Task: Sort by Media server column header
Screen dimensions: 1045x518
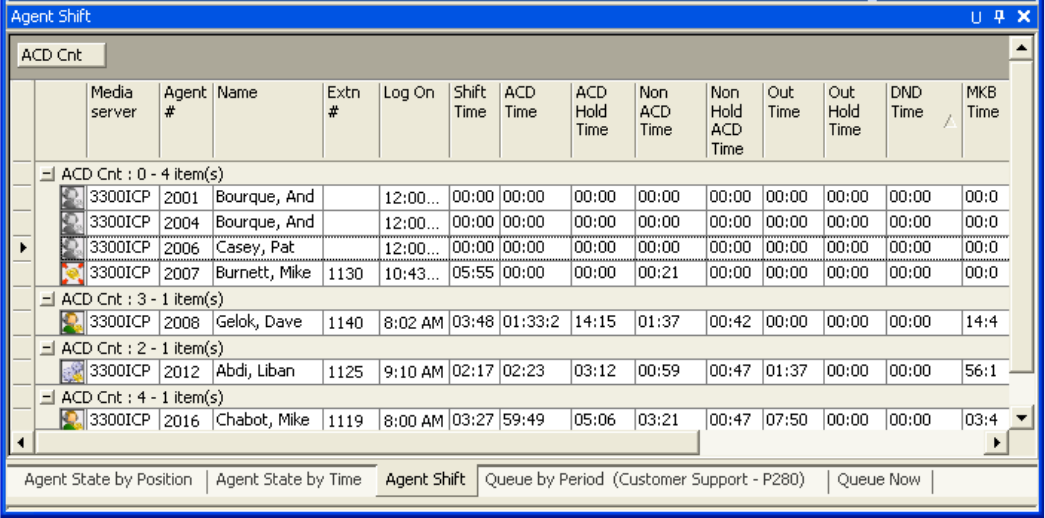Action: tap(123, 120)
